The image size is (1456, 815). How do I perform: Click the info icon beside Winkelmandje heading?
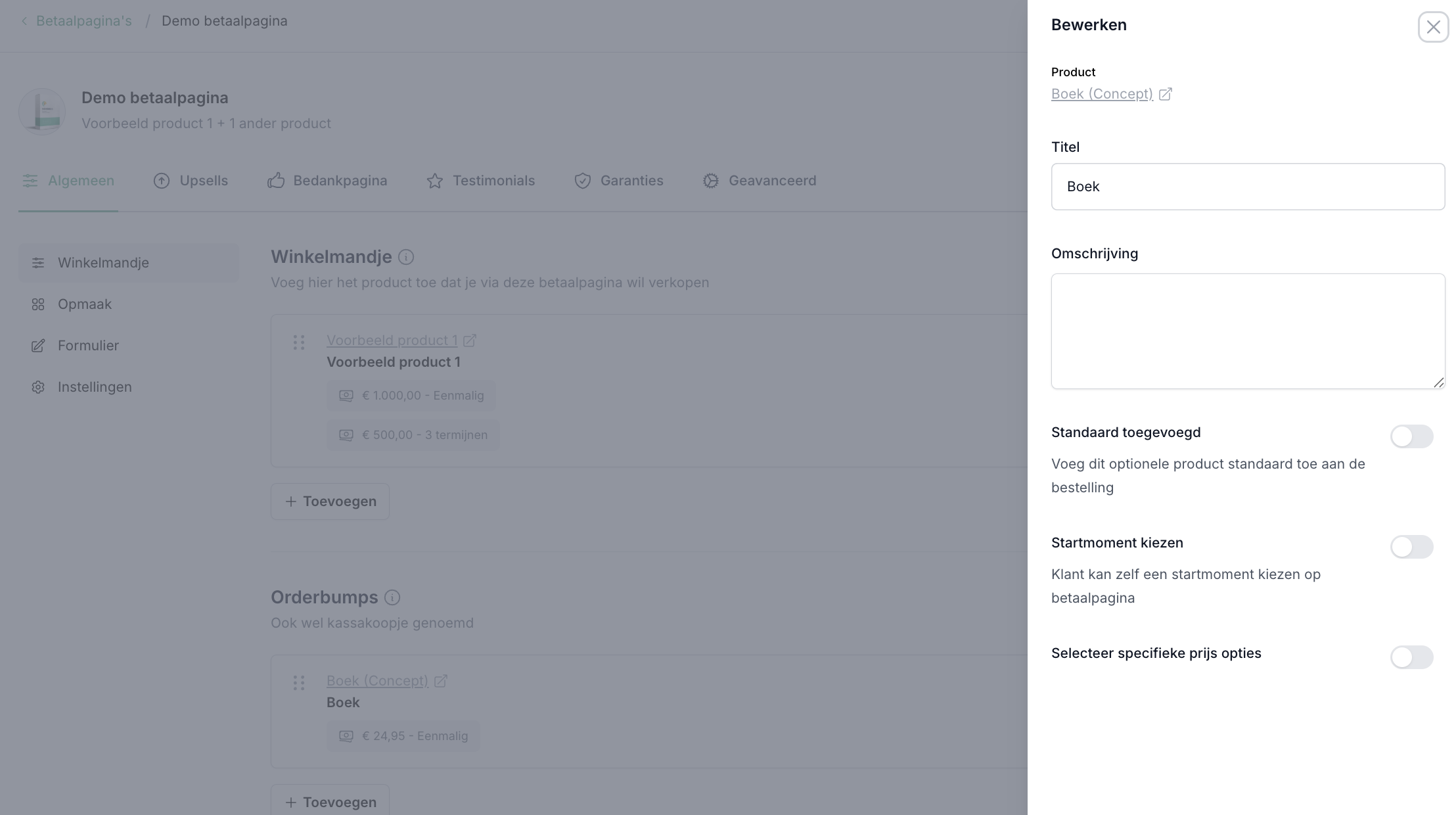click(x=406, y=257)
